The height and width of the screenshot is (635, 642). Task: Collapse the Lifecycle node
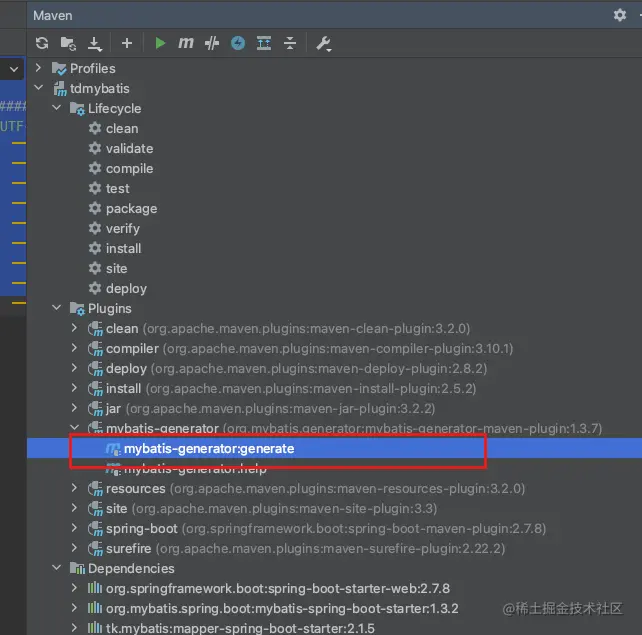click(x=57, y=107)
